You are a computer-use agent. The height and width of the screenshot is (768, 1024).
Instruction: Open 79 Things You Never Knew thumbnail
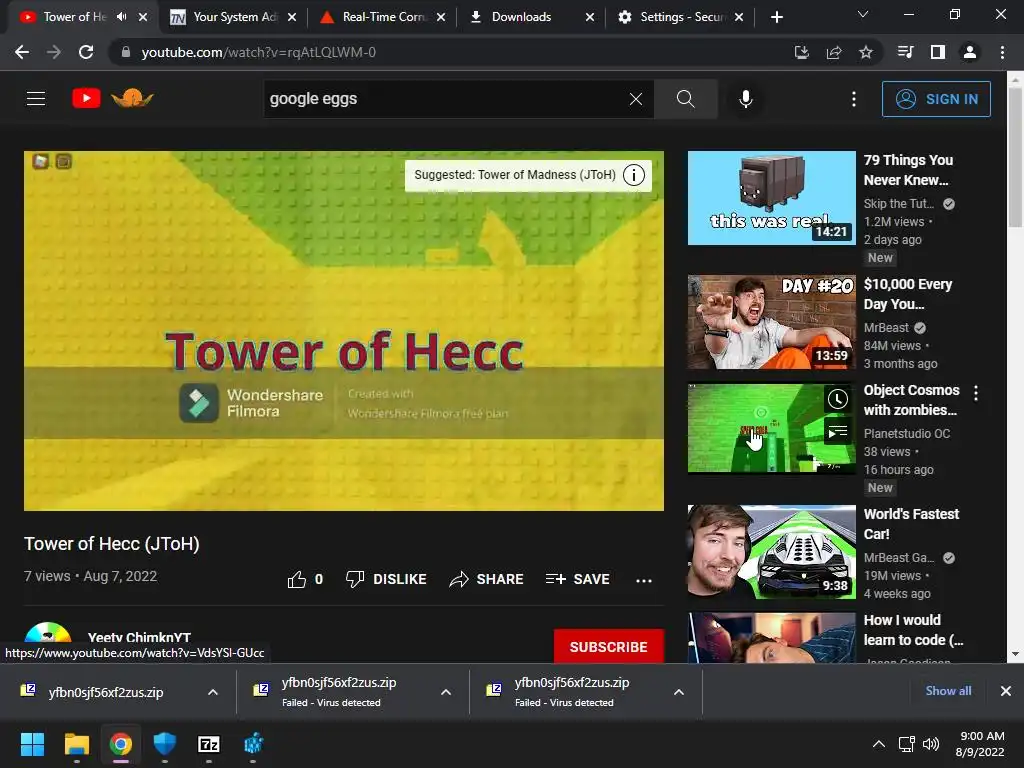(771, 198)
